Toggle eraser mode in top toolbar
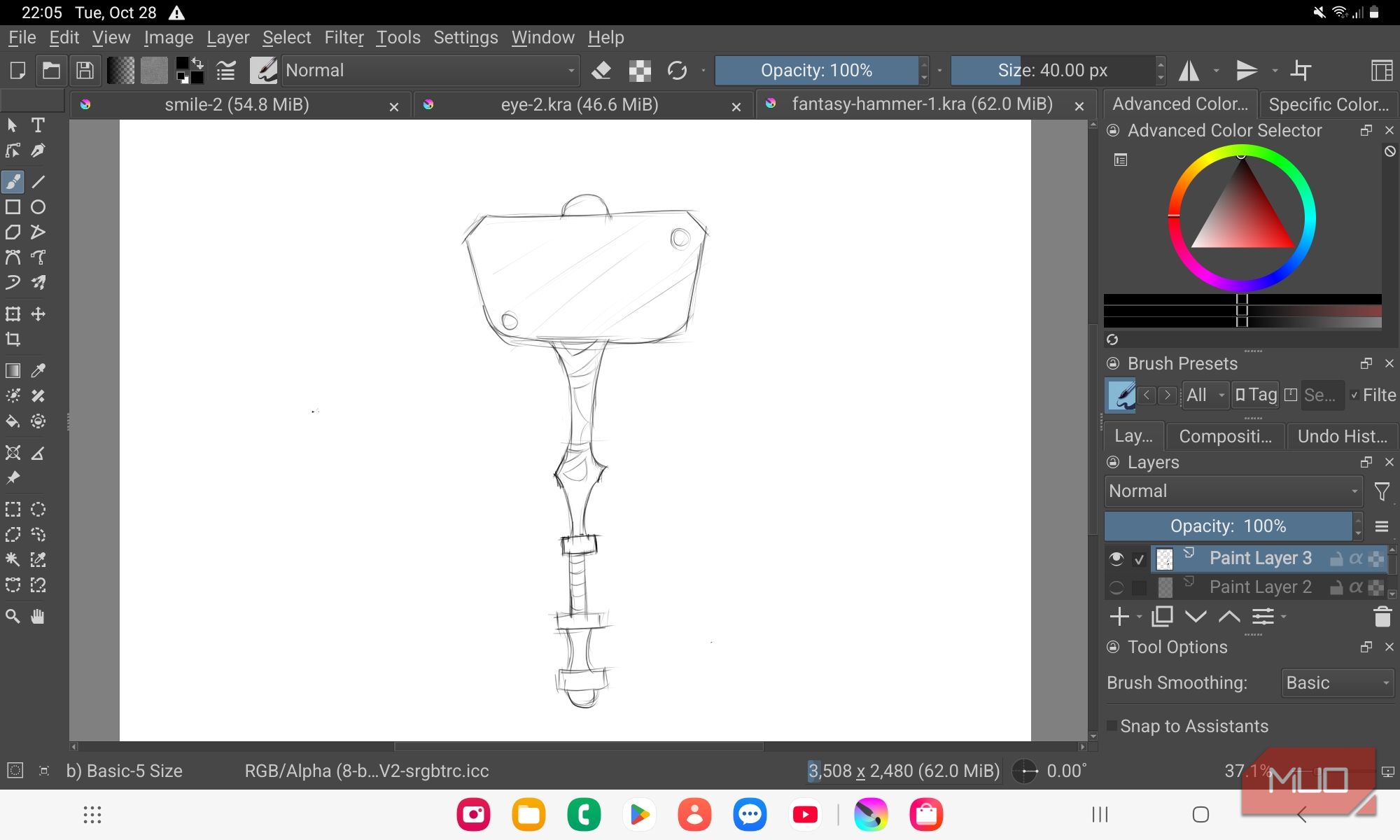The image size is (1400, 840). [x=601, y=71]
